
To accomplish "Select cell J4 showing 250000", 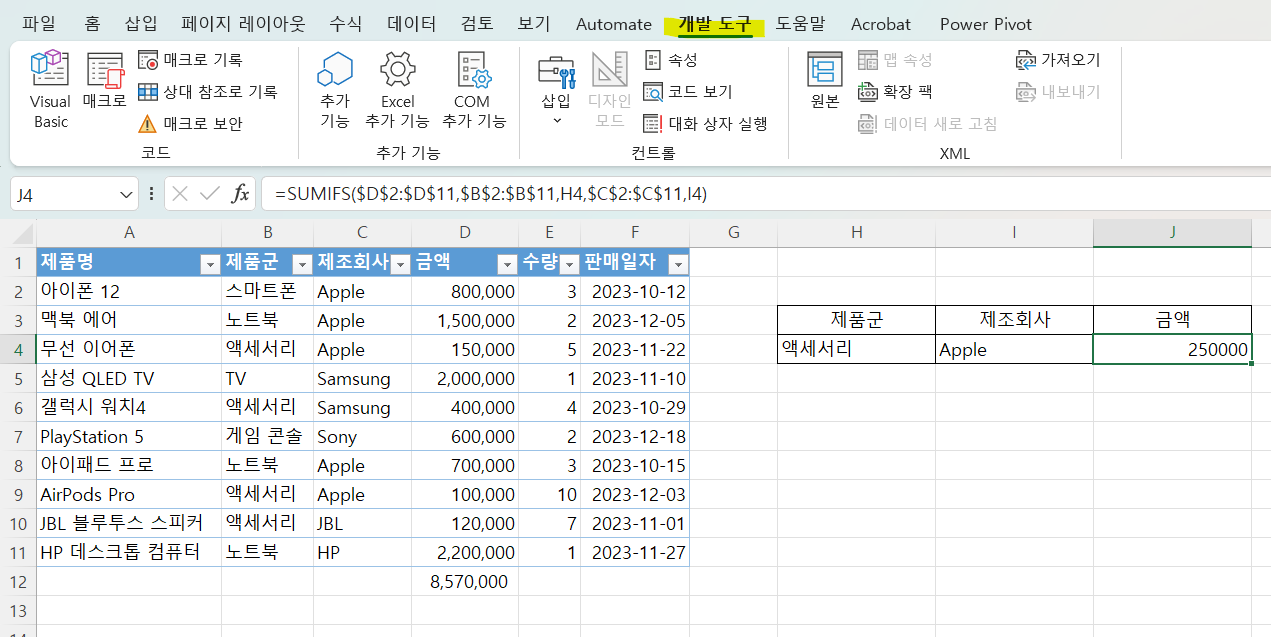I will [x=1172, y=350].
